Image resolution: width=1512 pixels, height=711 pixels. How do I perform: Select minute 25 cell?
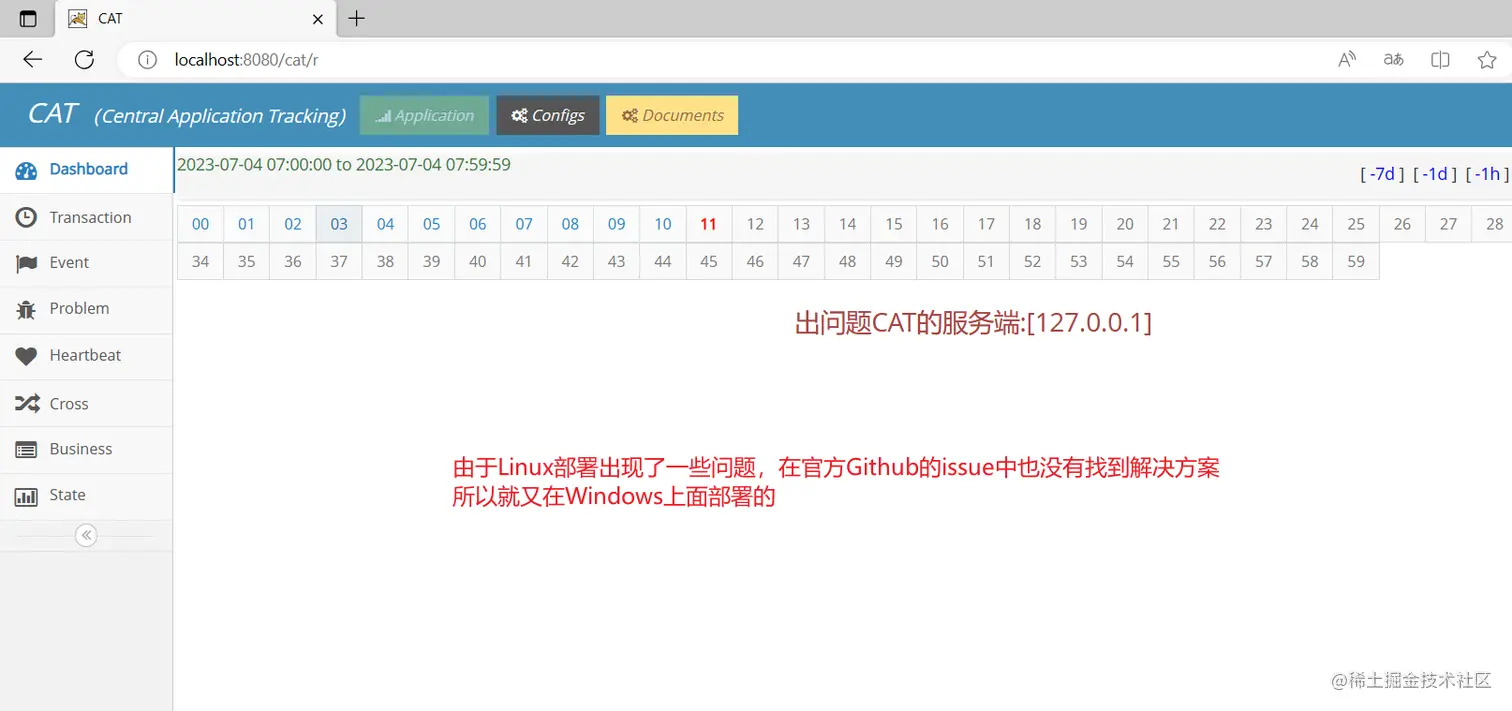(1356, 224)
